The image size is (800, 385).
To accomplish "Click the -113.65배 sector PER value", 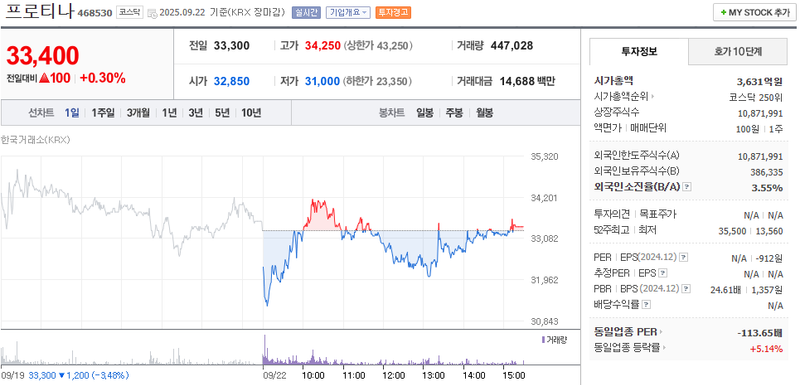I will pyautogui.click(x=760, y=333).
